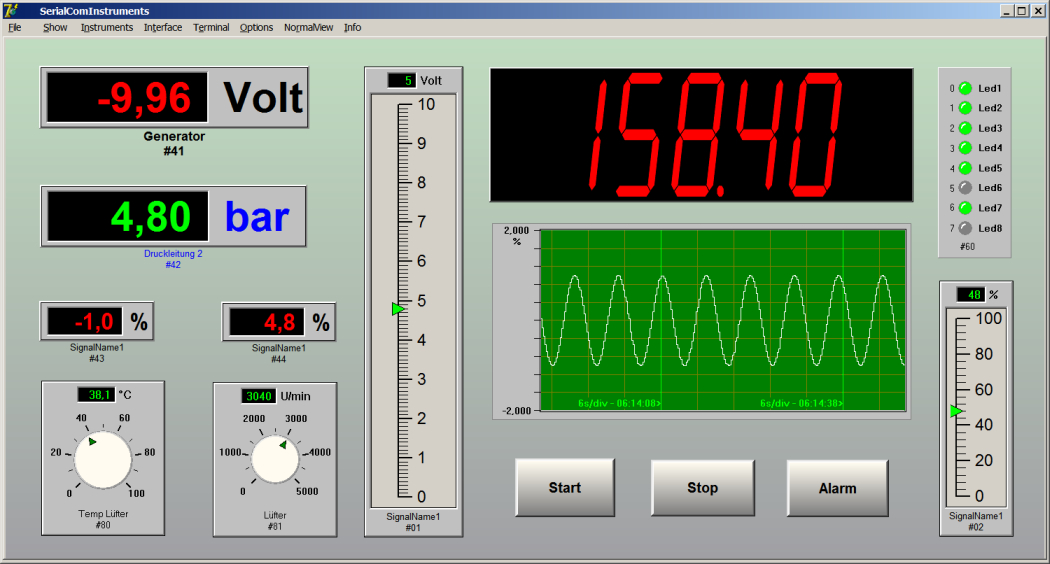Image resolution: width=1050 pixels, height=564 pixels.
Task: Click the green pointer on Volt scale
Action: (398, 309)
